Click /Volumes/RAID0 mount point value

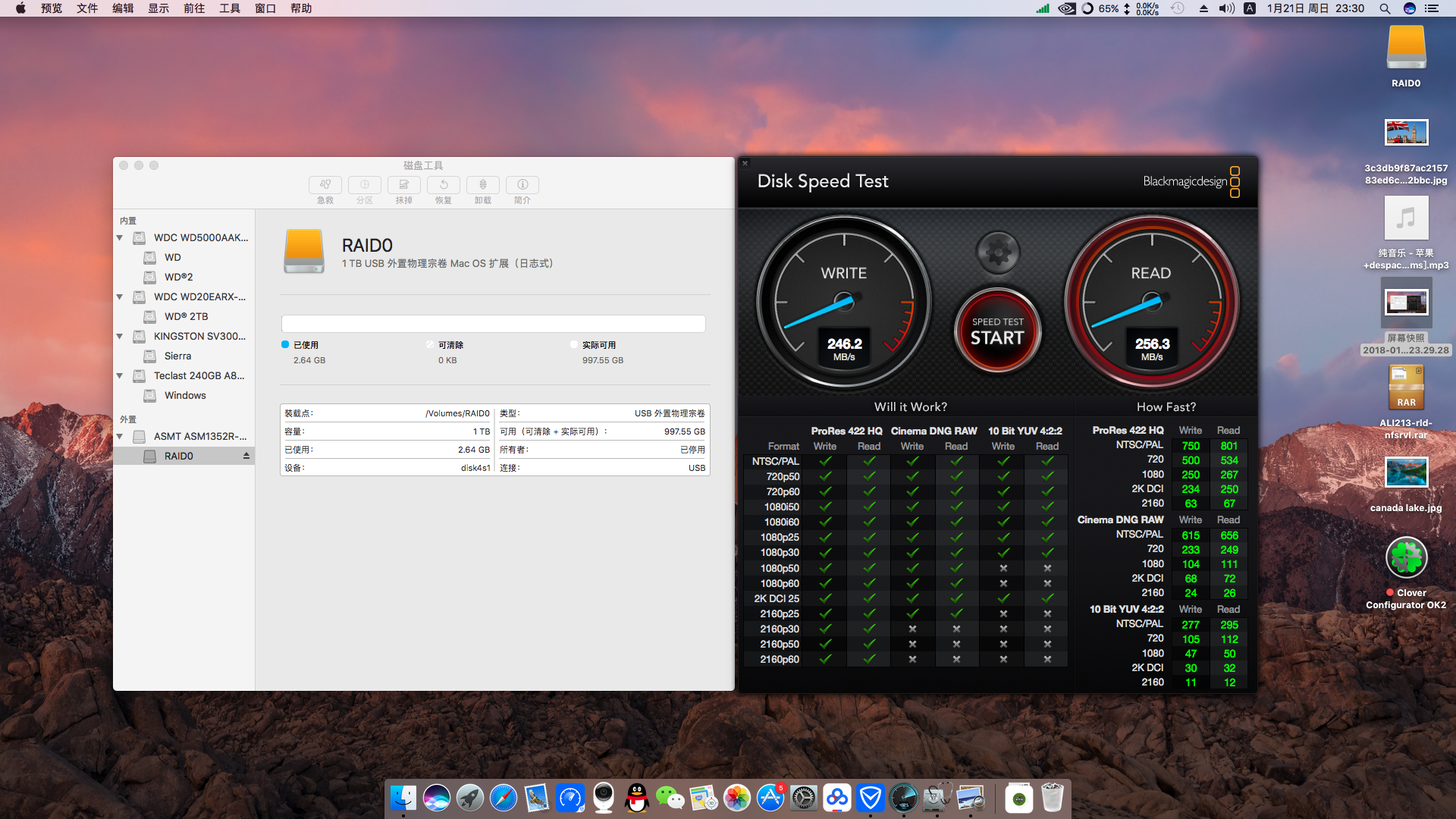pyautogui.click(x=457, y=413)
